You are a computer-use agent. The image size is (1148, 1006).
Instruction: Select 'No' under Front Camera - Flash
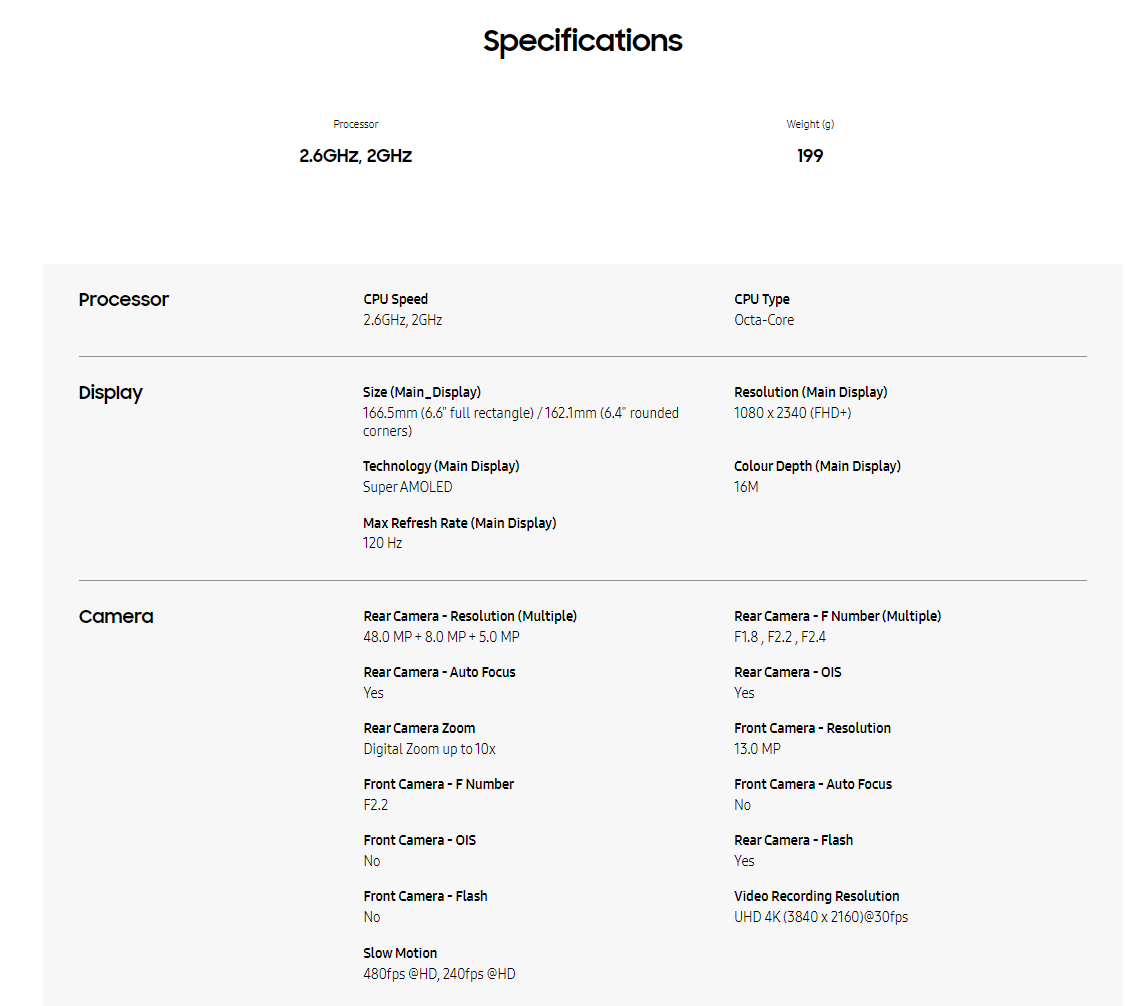(372, 917)
